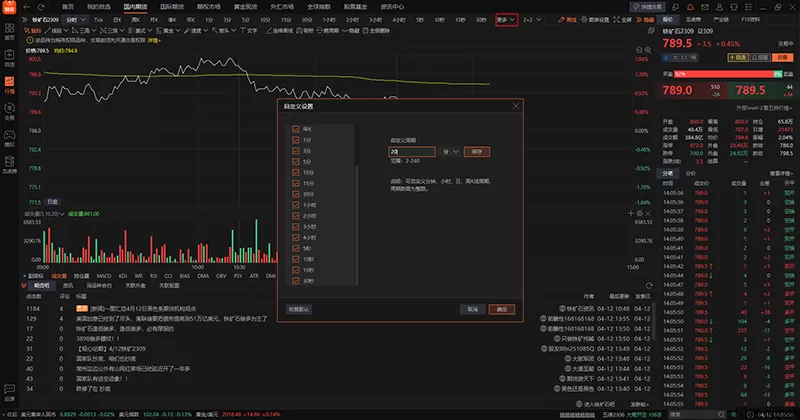The width and height of the screenshot is (800, 420).
Task: Click the custom period input field
Action: point(410,151)
